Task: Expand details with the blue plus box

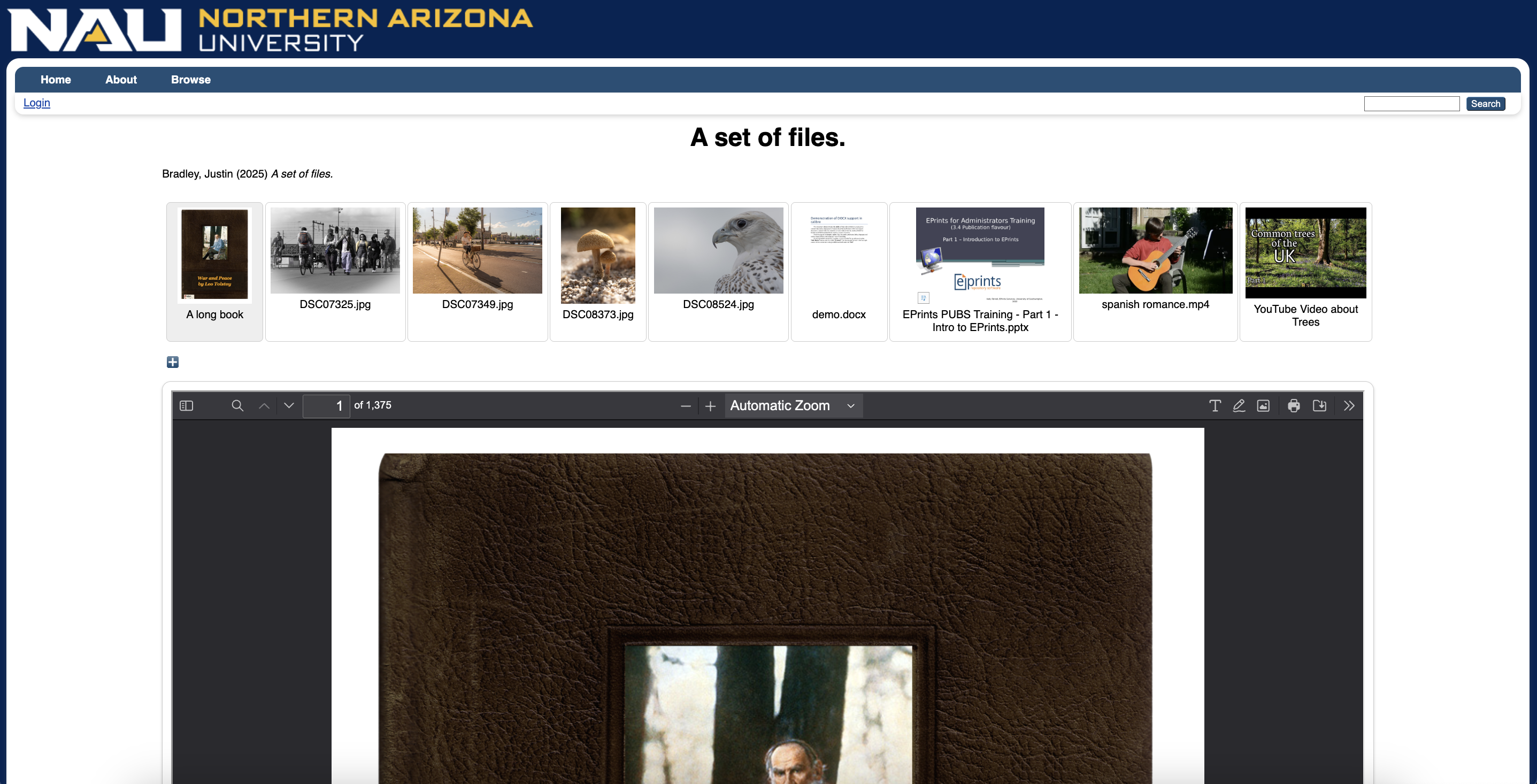Action: click(172, 362)
